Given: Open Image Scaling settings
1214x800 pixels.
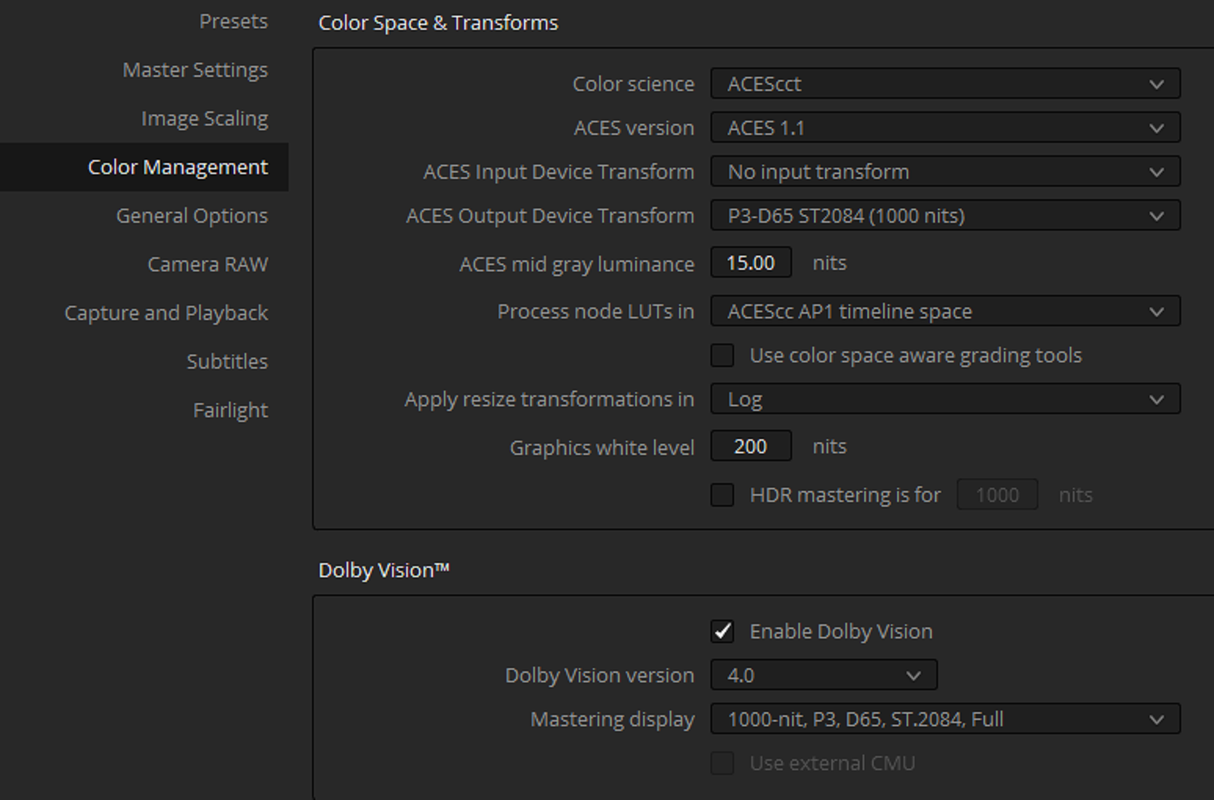Looking at the screenshot, I should click(x=204, y=118).
